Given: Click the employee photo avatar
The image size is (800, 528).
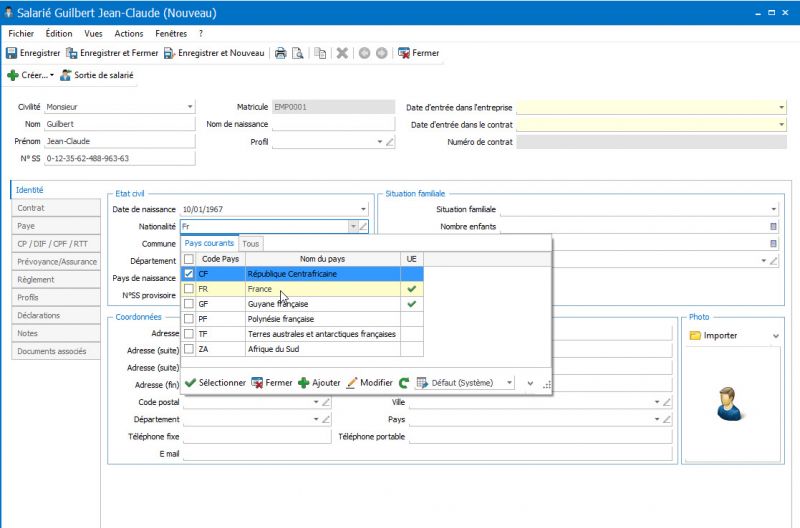Looking at the screenshot, I should point(729,404).
